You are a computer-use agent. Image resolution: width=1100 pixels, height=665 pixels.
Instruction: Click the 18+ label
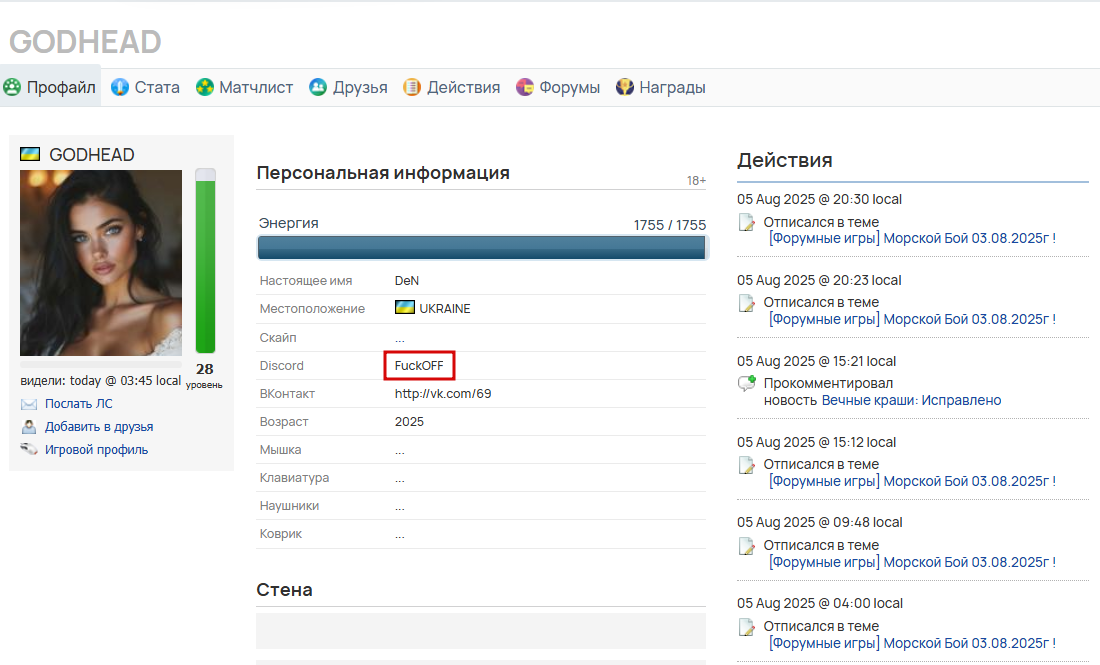(696, 181)
